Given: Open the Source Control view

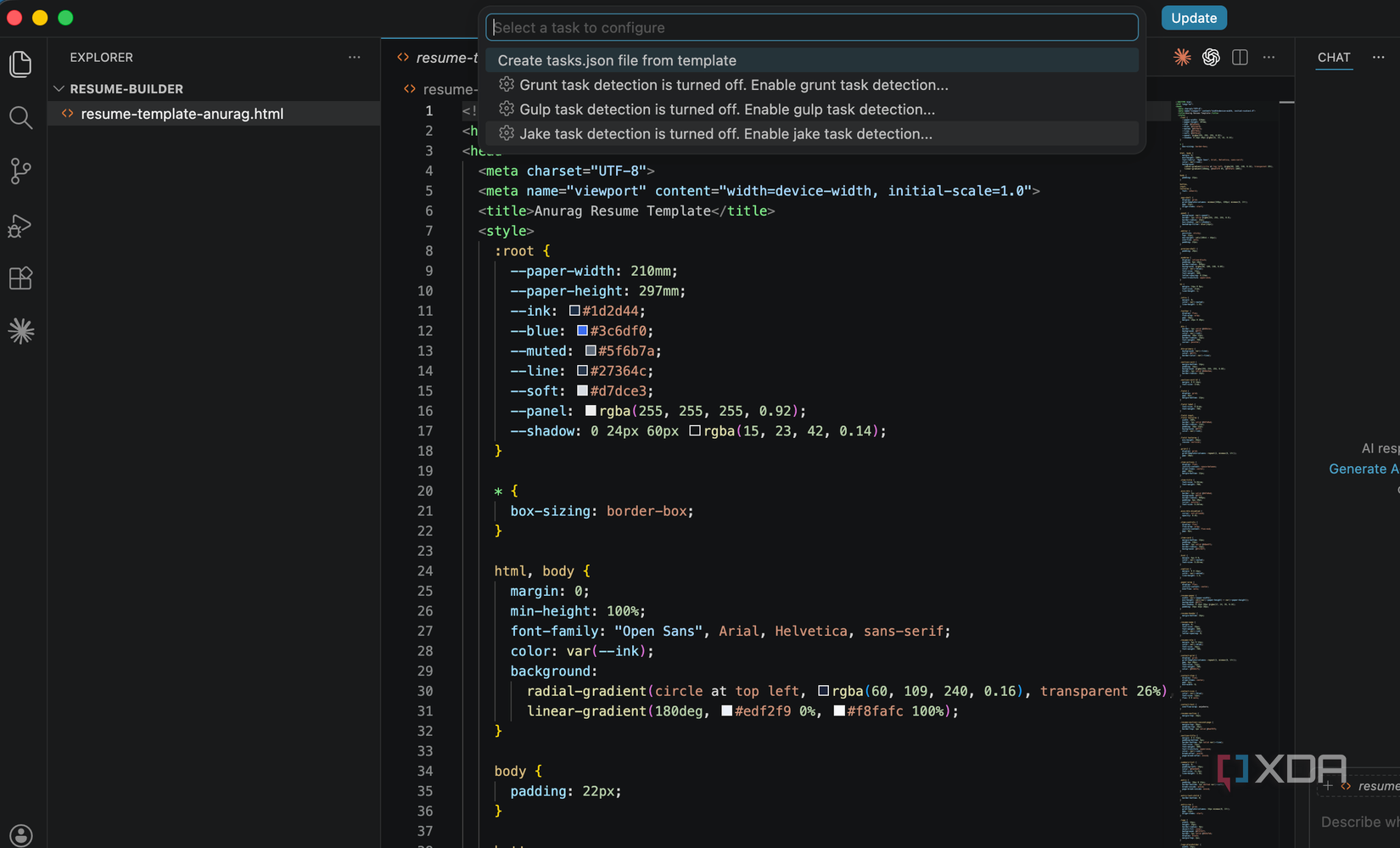Looking at the screenshot, I should pyautogui.click(x=20, y=171).
